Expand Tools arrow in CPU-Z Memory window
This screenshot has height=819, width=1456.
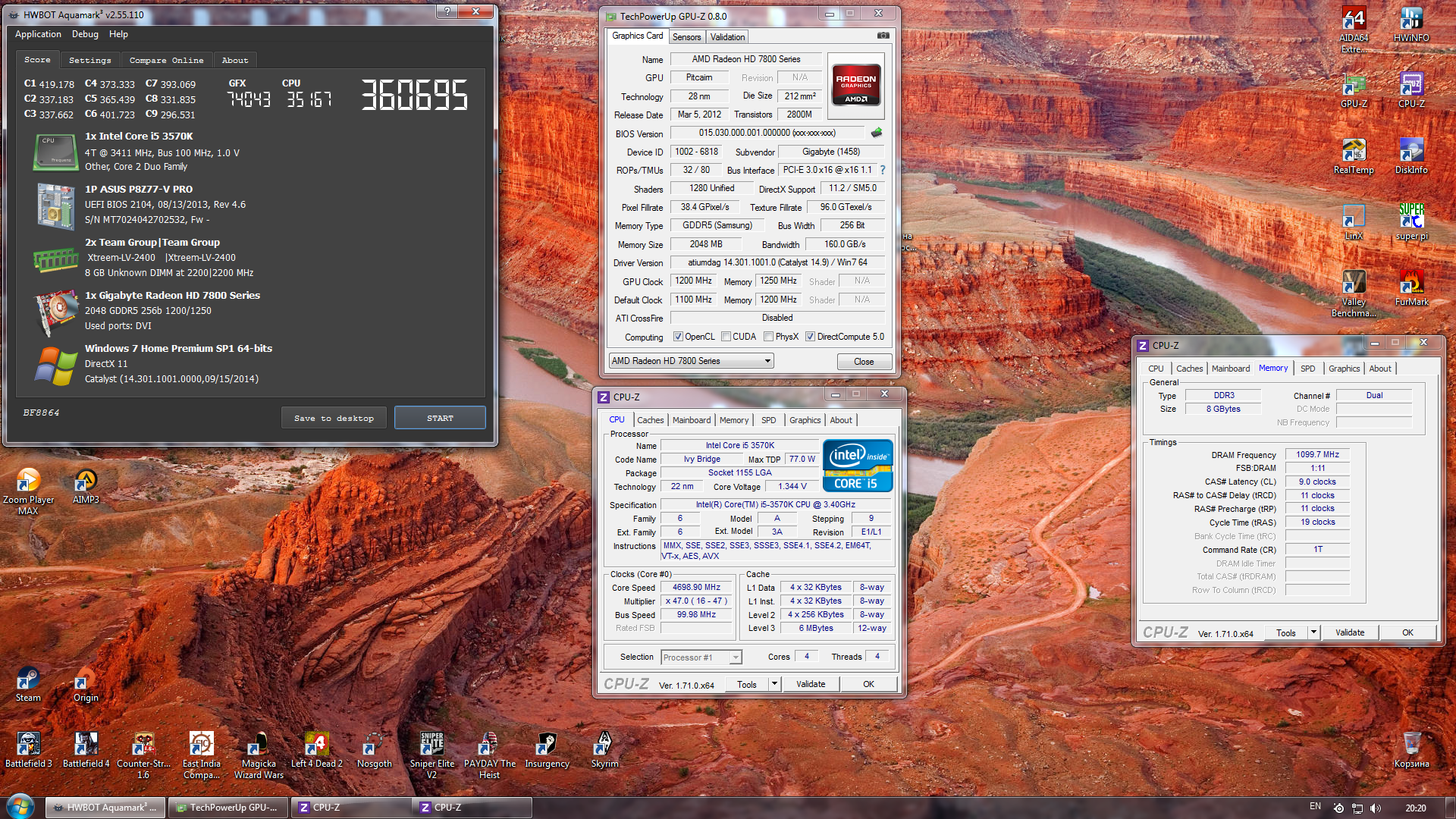[x=1313, y=632]
